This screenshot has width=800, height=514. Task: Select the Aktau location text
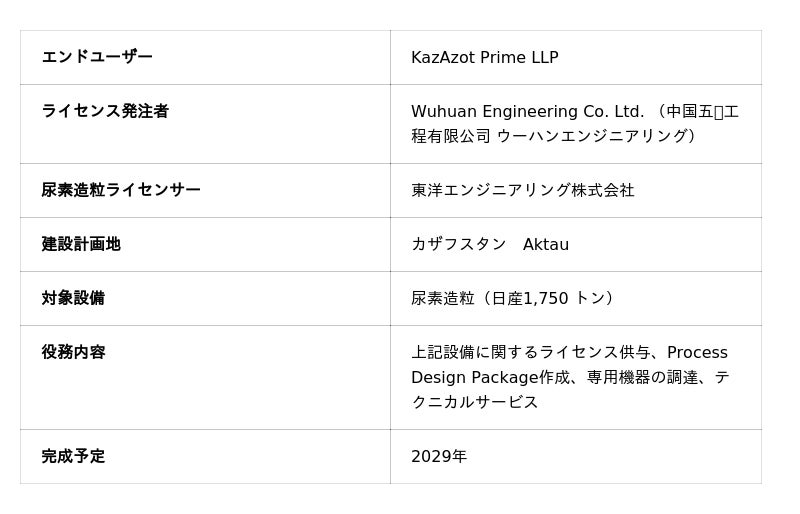click(x=546, y=244)
